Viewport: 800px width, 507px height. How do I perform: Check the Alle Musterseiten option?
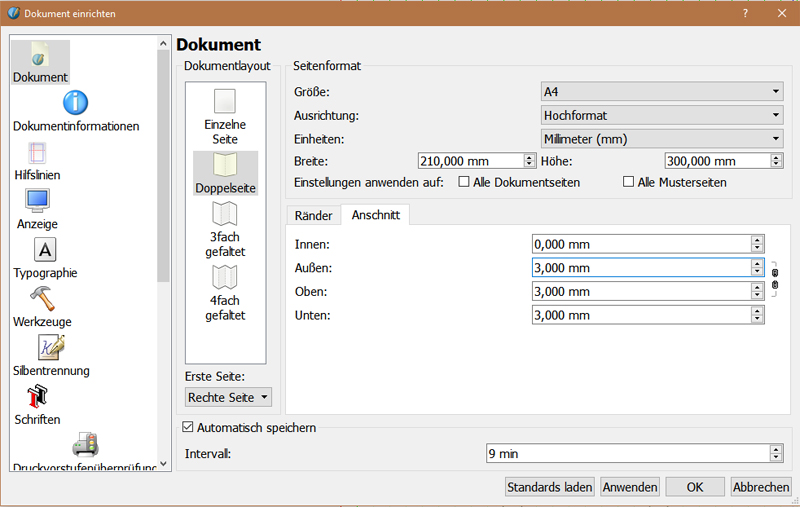[629, 182]
